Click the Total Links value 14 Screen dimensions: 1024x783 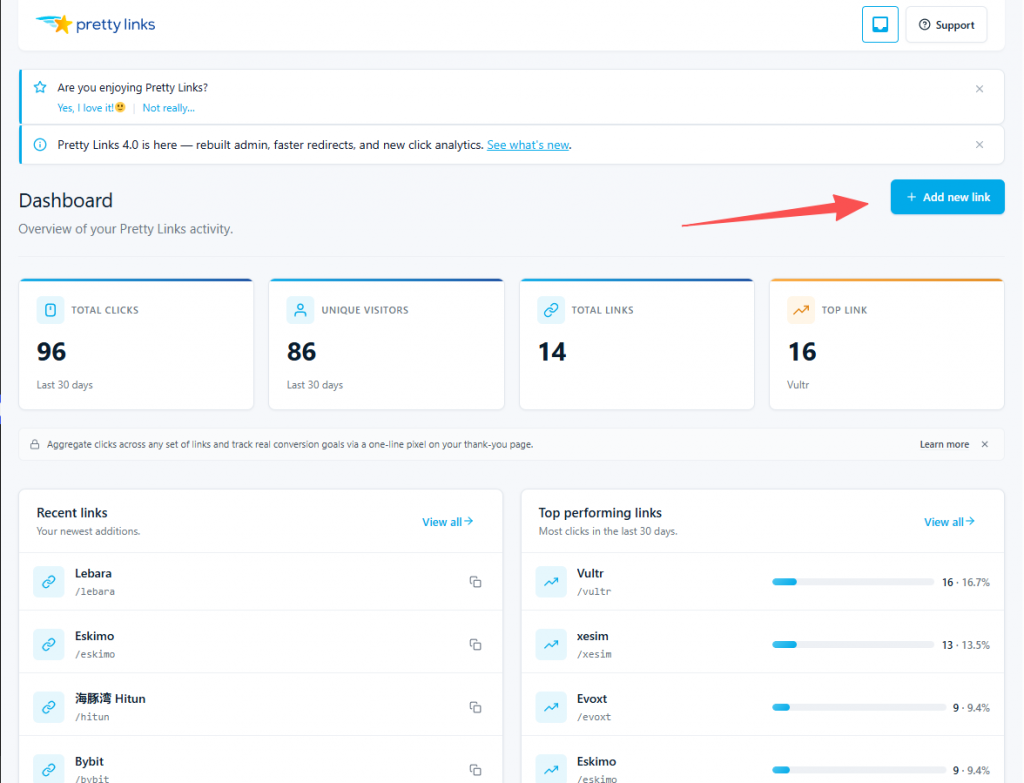552,352
